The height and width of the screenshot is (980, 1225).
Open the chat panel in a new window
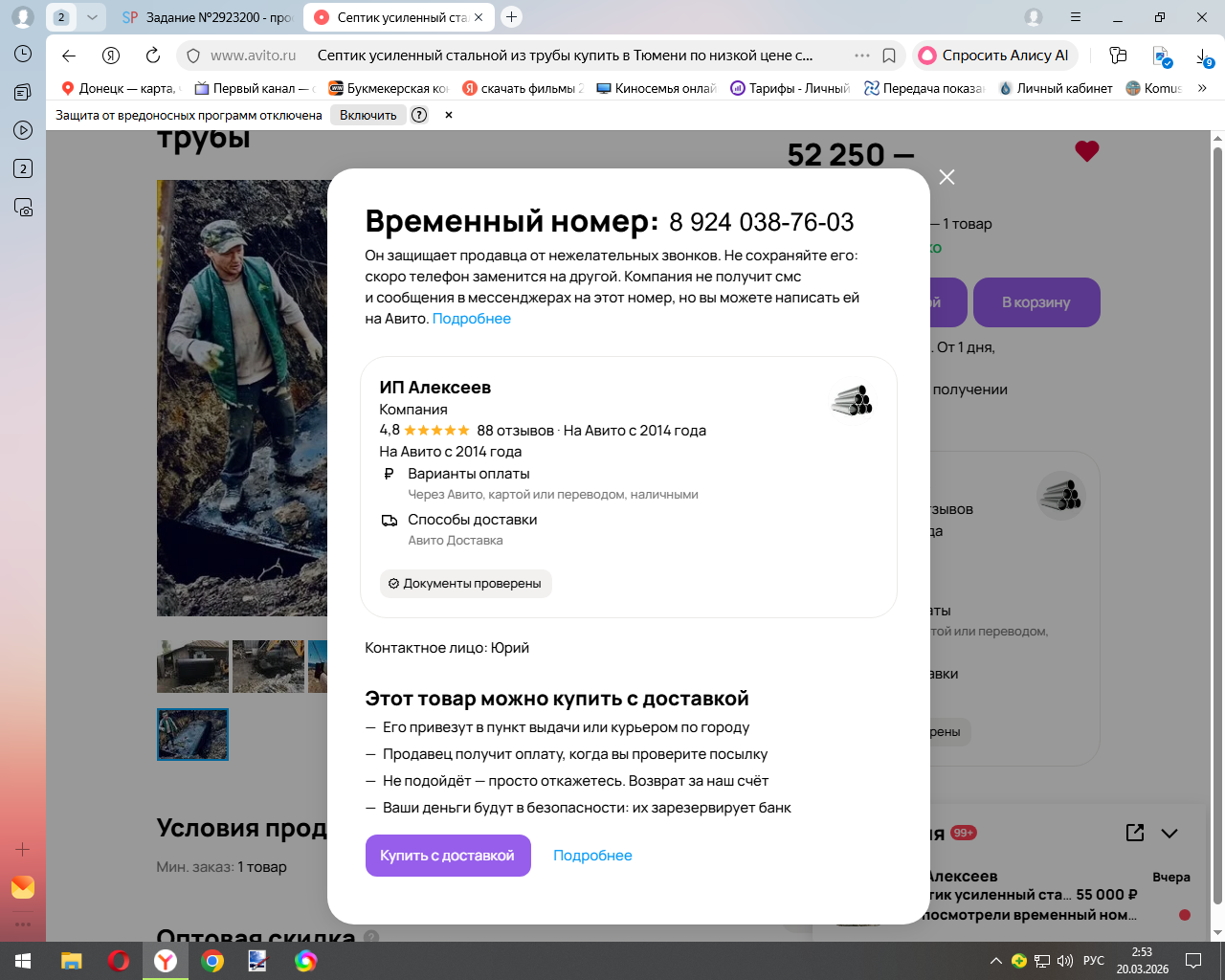point(1135,833)
